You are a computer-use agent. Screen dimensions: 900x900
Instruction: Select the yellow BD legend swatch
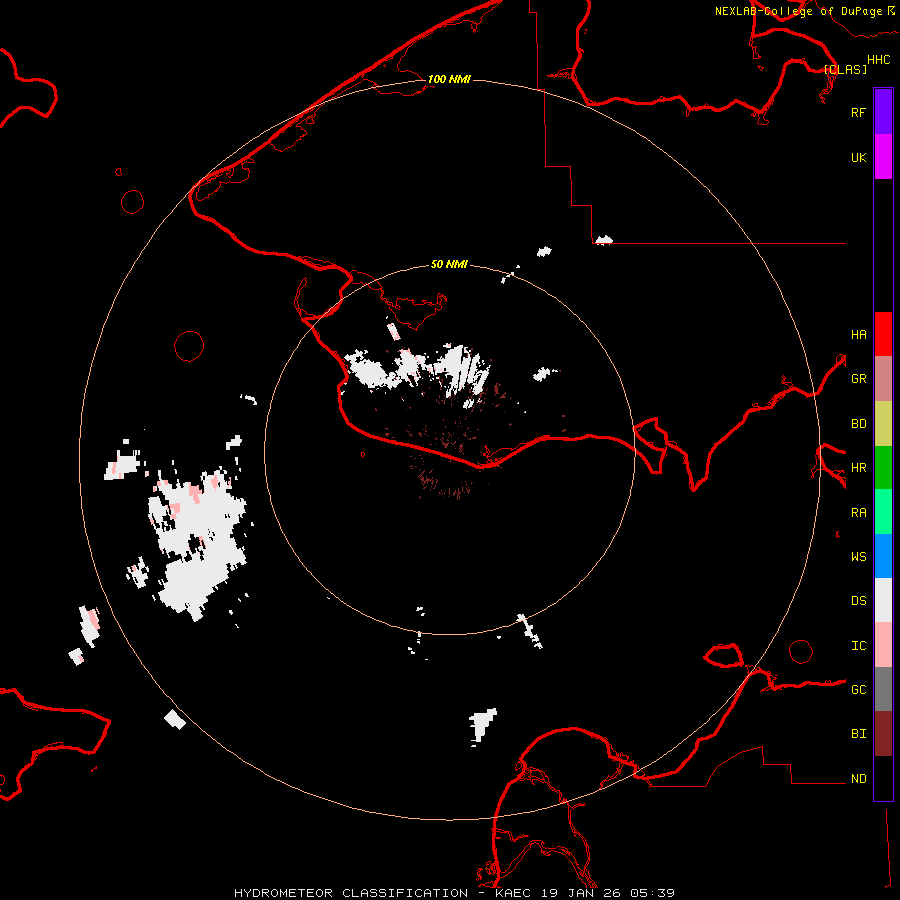point(883,423)
